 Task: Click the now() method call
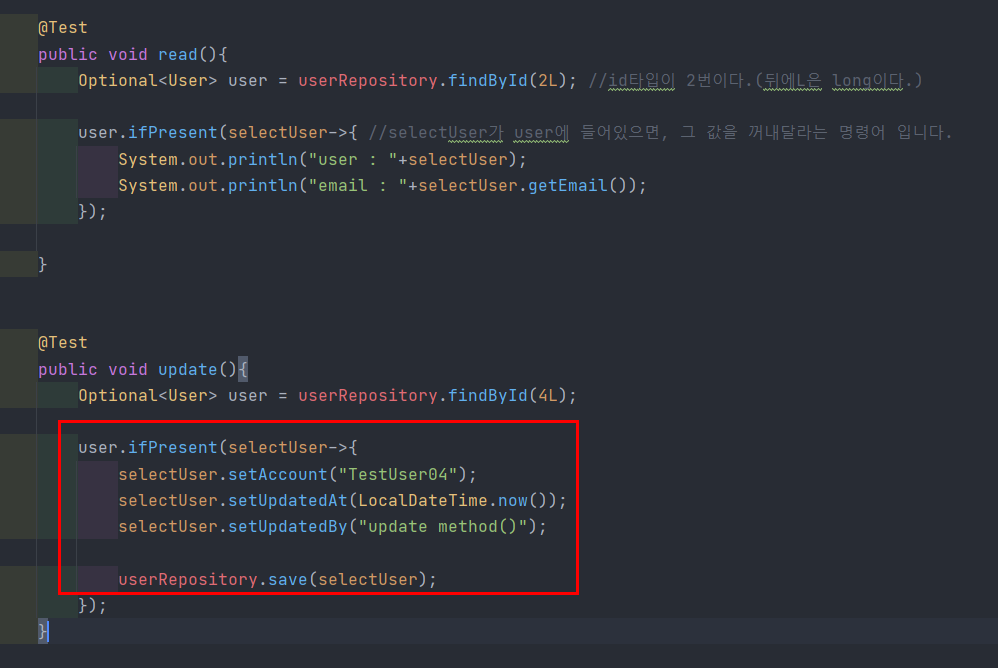(x=513, y=500)
